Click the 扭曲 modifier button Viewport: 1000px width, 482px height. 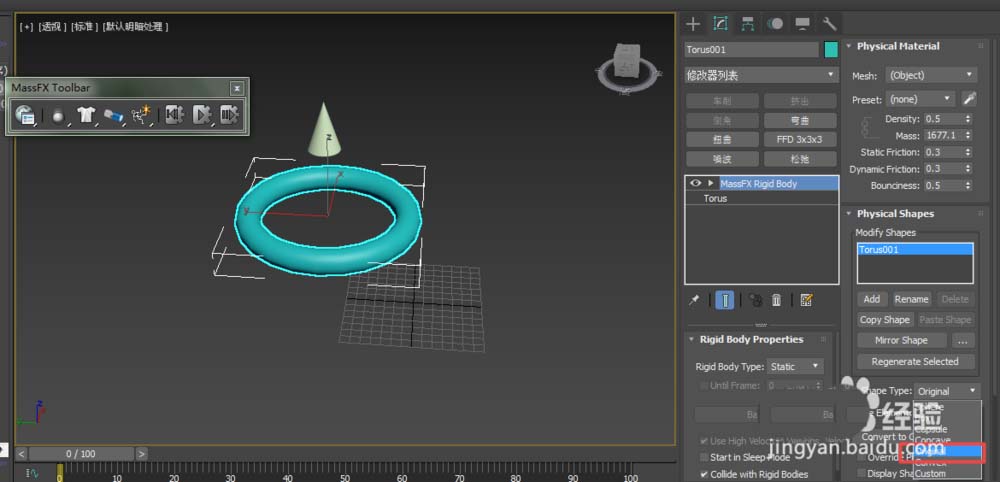pos(723,140)
